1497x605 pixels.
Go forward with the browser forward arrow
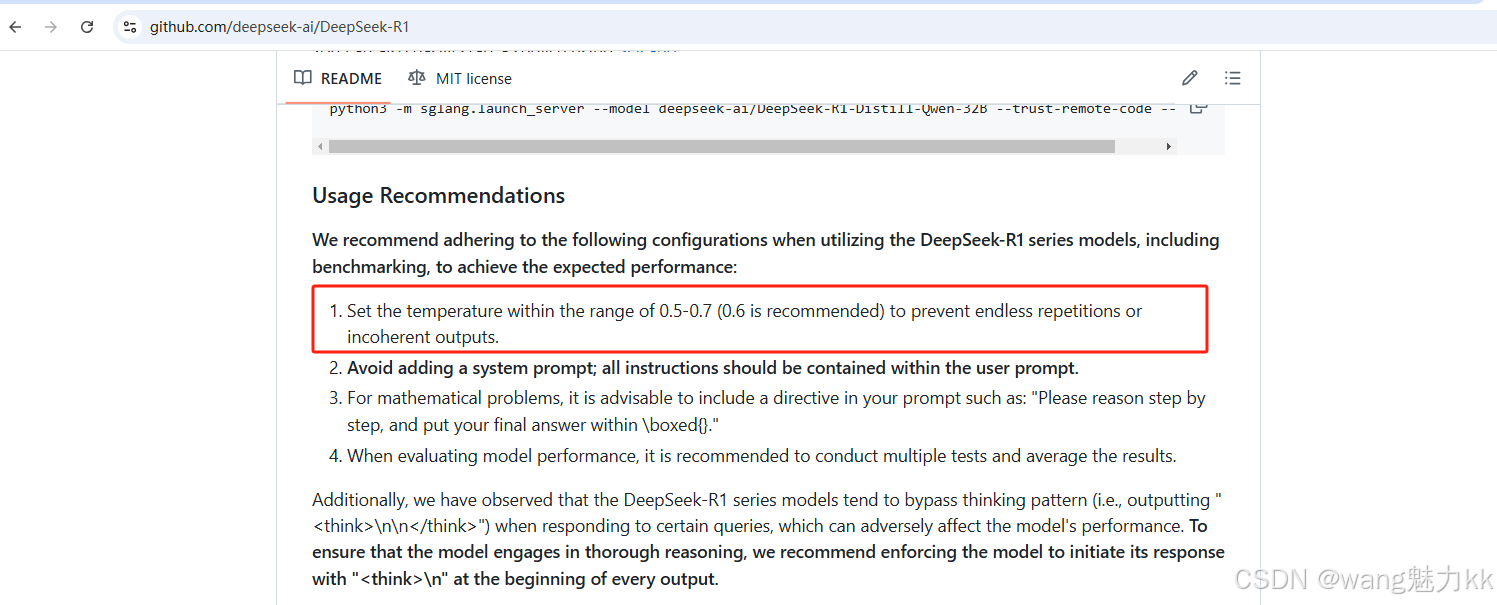pyautogui.click(x=51, y=27)
